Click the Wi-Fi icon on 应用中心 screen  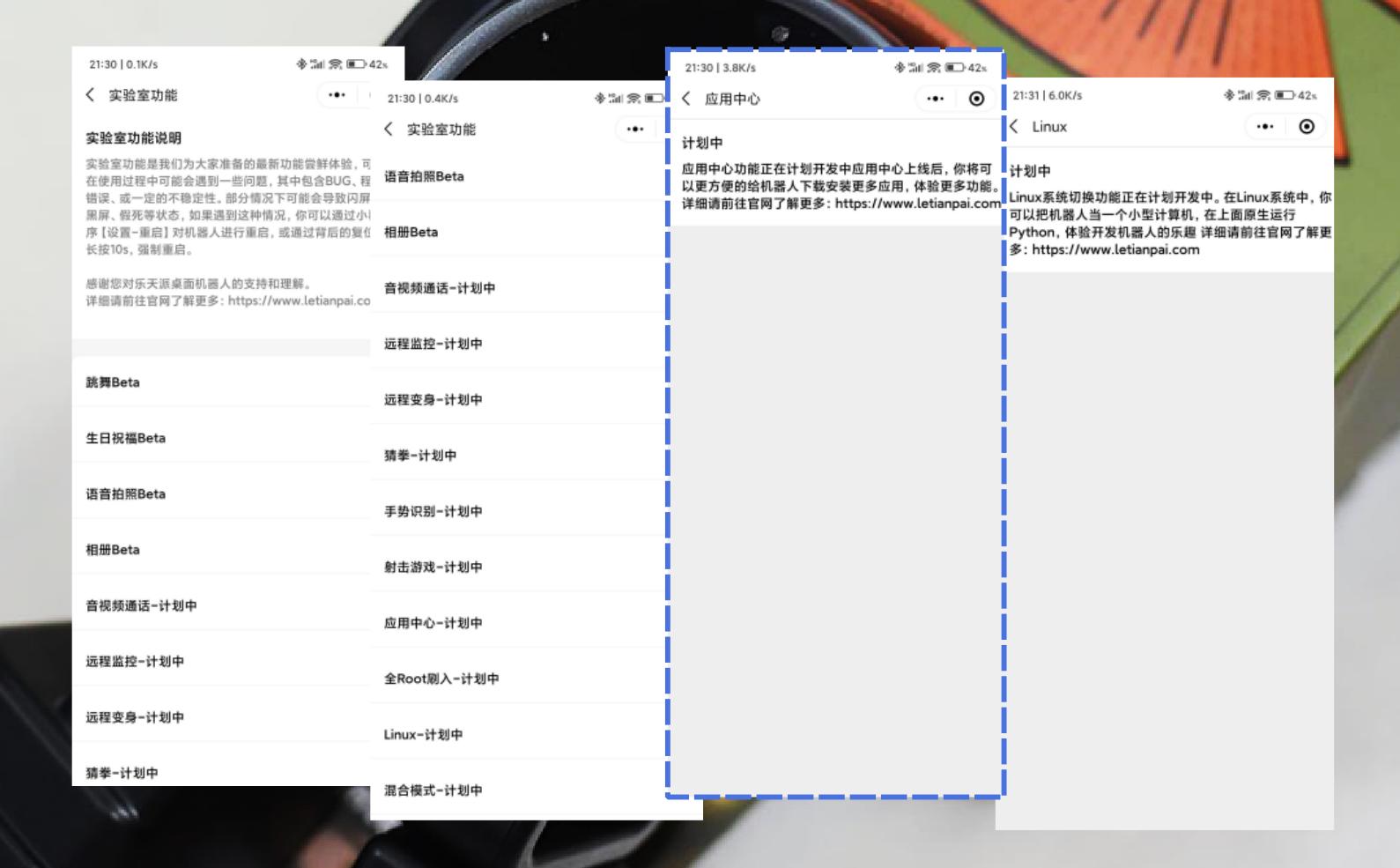point(934,68)
